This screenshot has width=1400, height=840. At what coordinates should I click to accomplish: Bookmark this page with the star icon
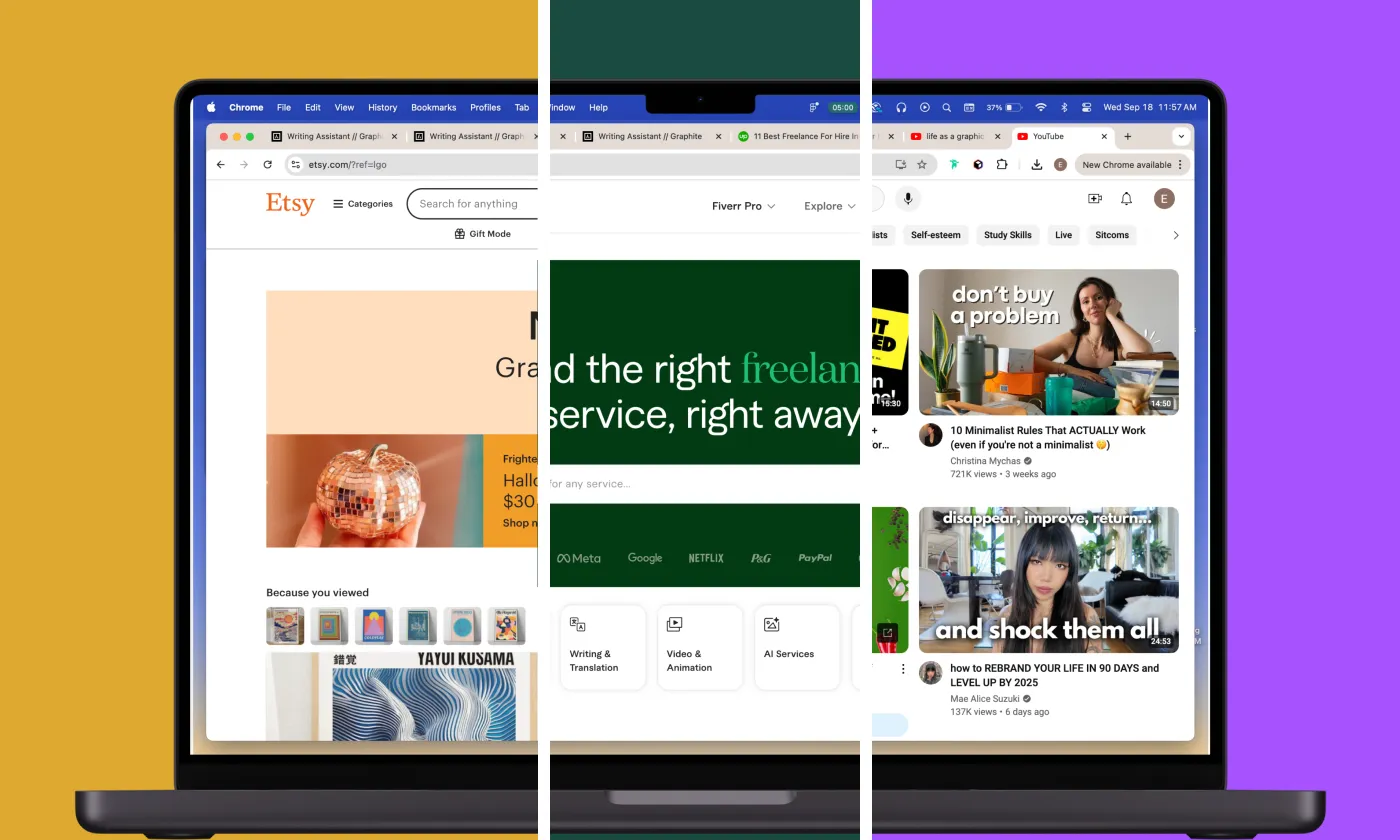(922, 165)
